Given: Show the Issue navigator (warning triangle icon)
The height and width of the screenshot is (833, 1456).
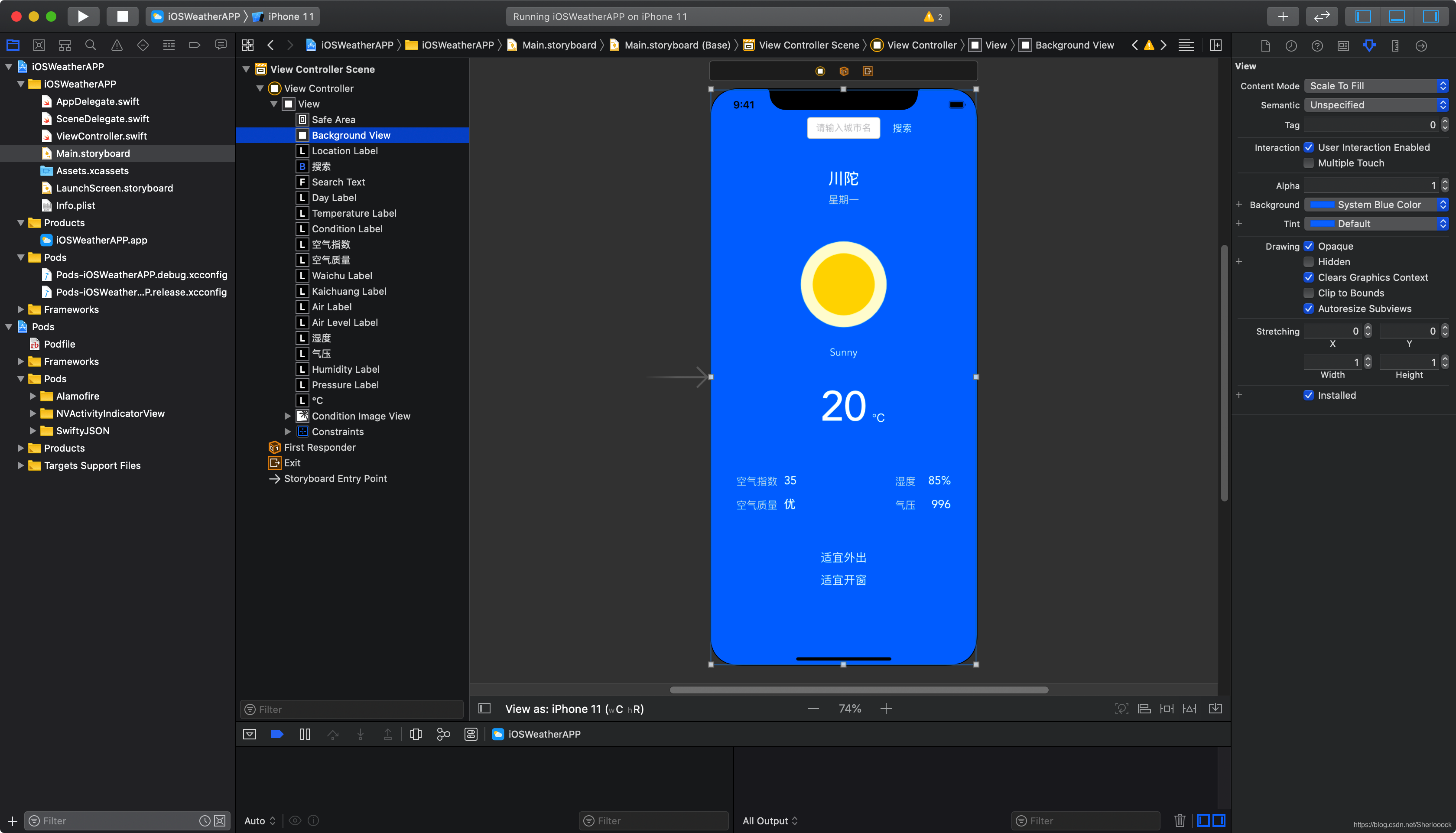Looking at the screenshot, I should 117,45.
